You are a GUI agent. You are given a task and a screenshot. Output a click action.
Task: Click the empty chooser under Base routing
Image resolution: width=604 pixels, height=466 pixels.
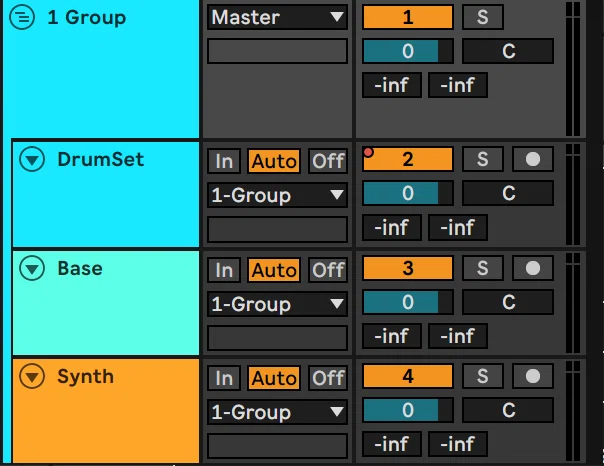tap(277, 338)
